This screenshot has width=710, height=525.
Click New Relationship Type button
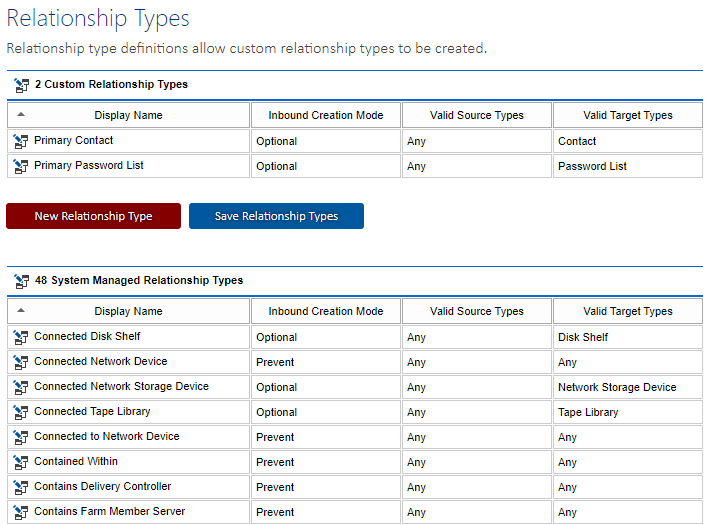(93, 216)
